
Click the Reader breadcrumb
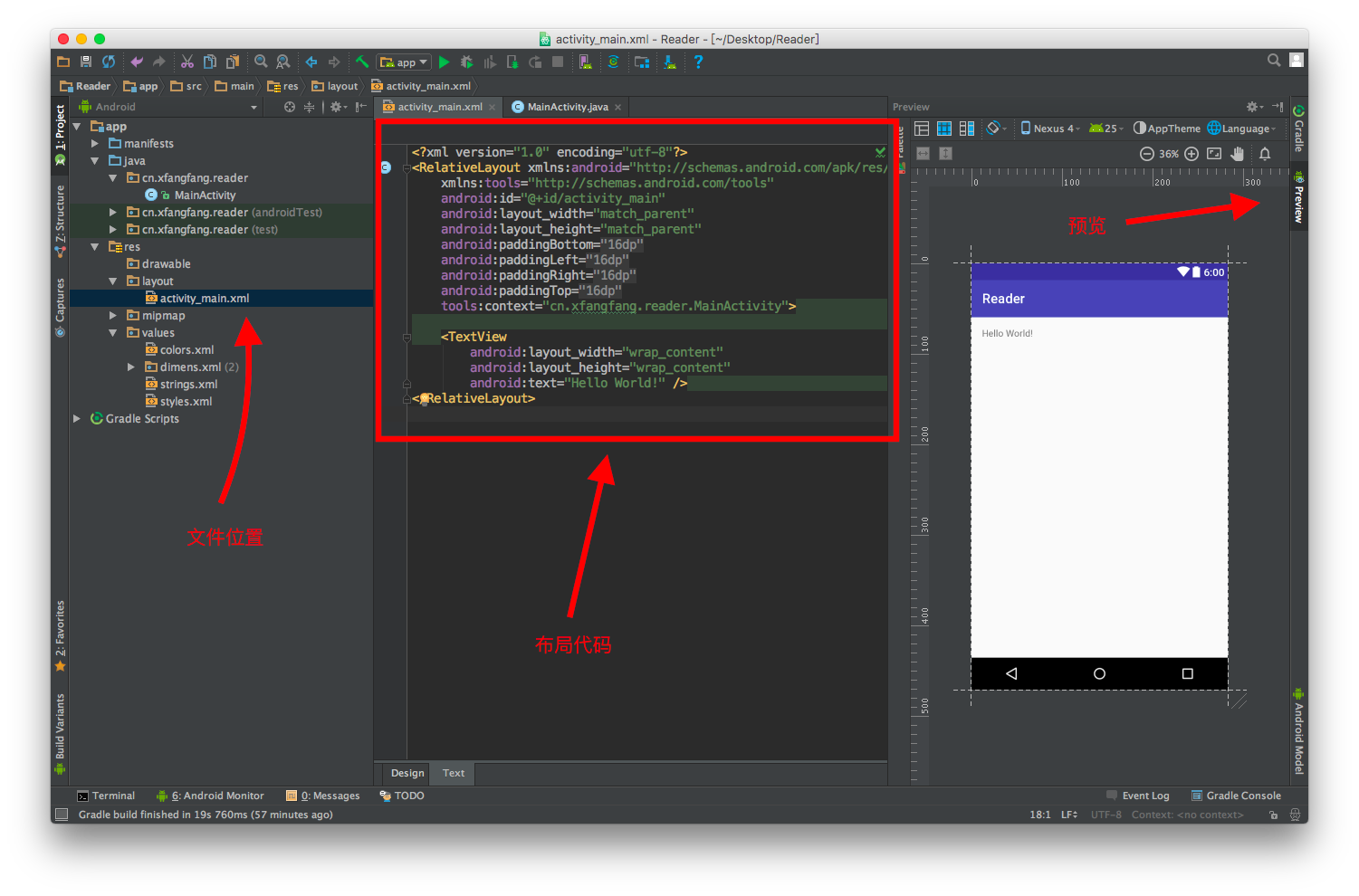pos(85,86)
